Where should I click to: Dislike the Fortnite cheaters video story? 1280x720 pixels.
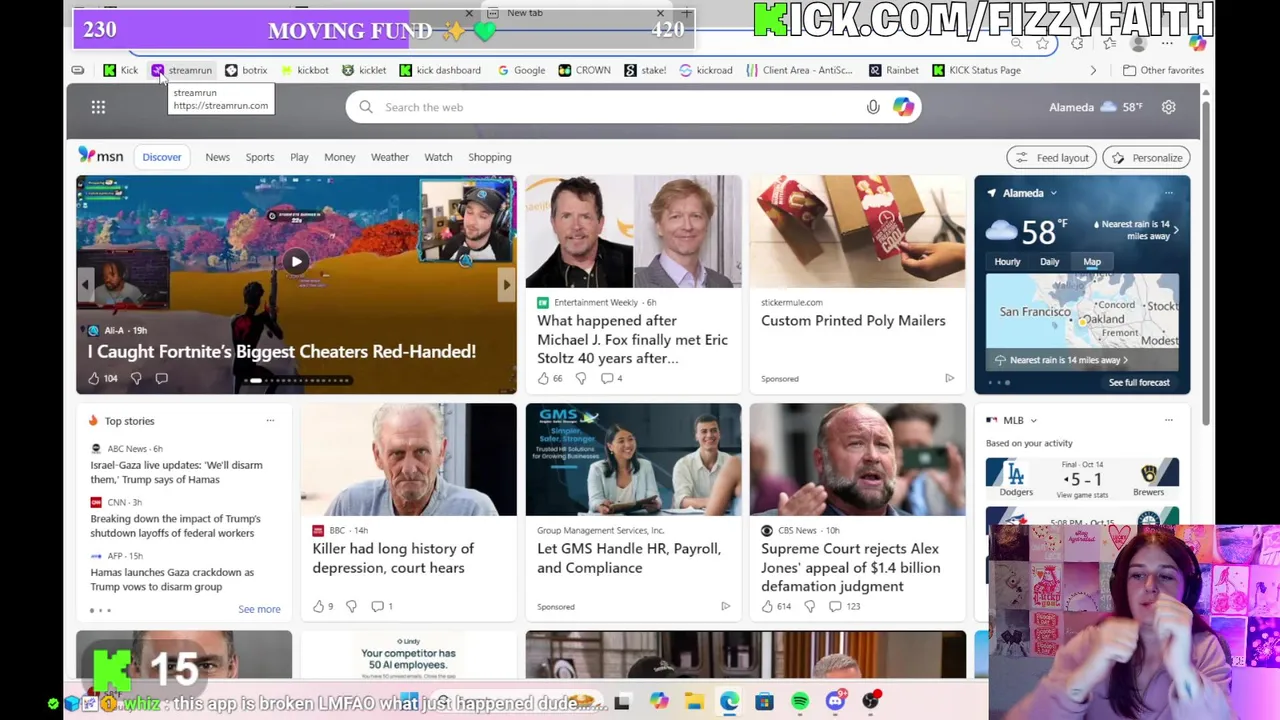point(136,378)
